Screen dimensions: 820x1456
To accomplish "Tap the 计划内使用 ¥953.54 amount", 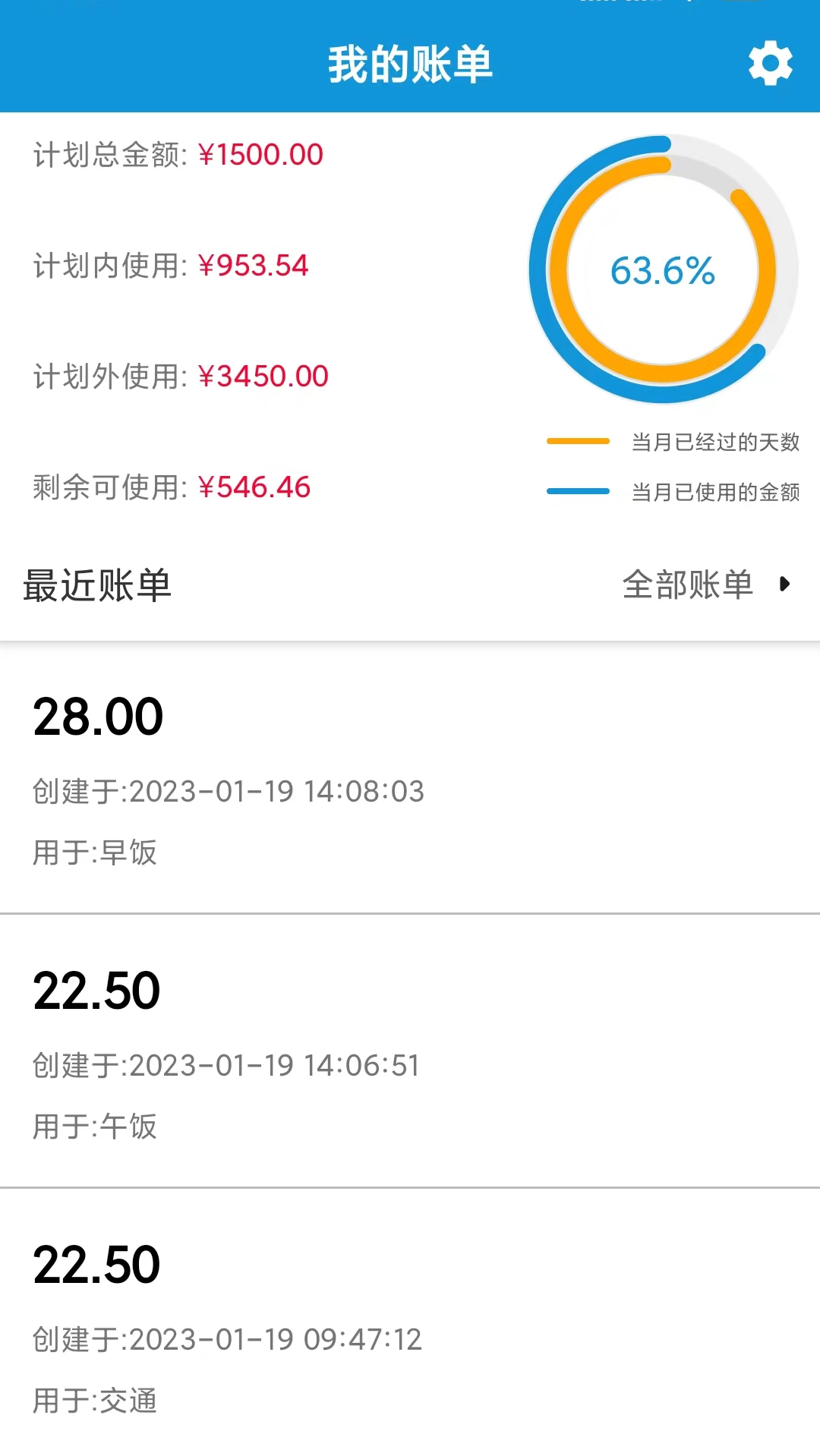I will click(x=253, y=266).
